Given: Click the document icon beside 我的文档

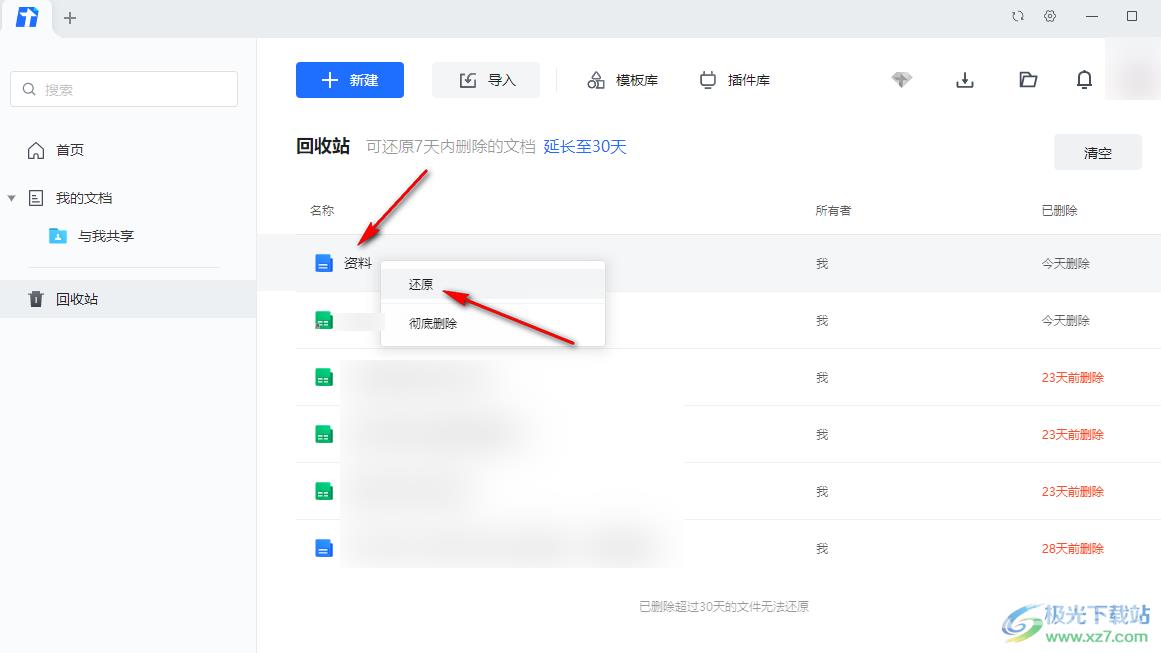Looking at the screenshot, I should pyautogui.click(x=36, y=198).
